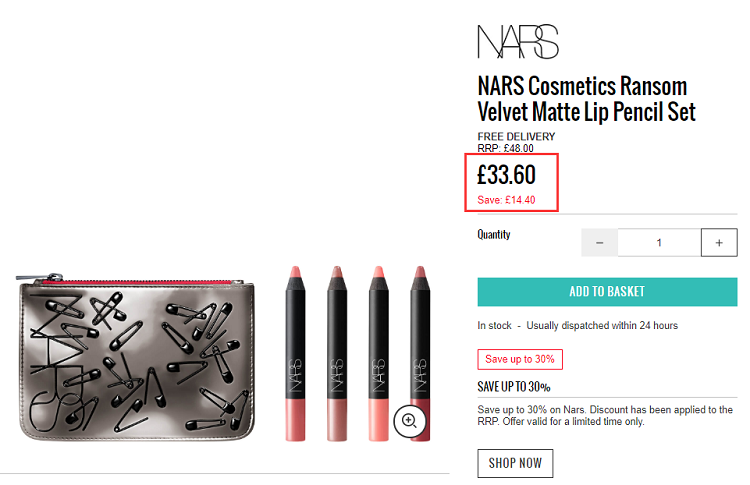
Task: Click the £33.60 price
Action: 507,175
